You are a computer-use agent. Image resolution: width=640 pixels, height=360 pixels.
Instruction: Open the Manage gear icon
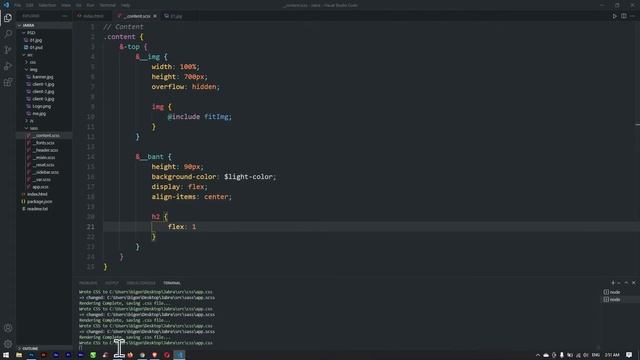(8, 344)
